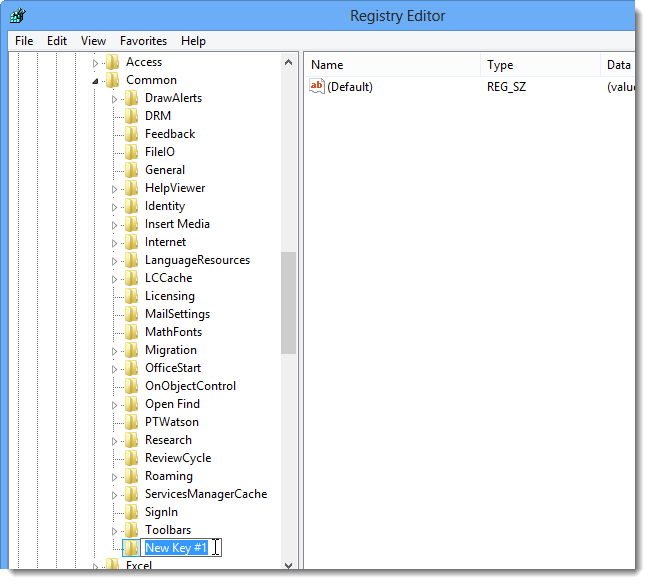Expand the DrawAlerts key
The width and height of the screenshot is (650, 584).
point(114,99)
